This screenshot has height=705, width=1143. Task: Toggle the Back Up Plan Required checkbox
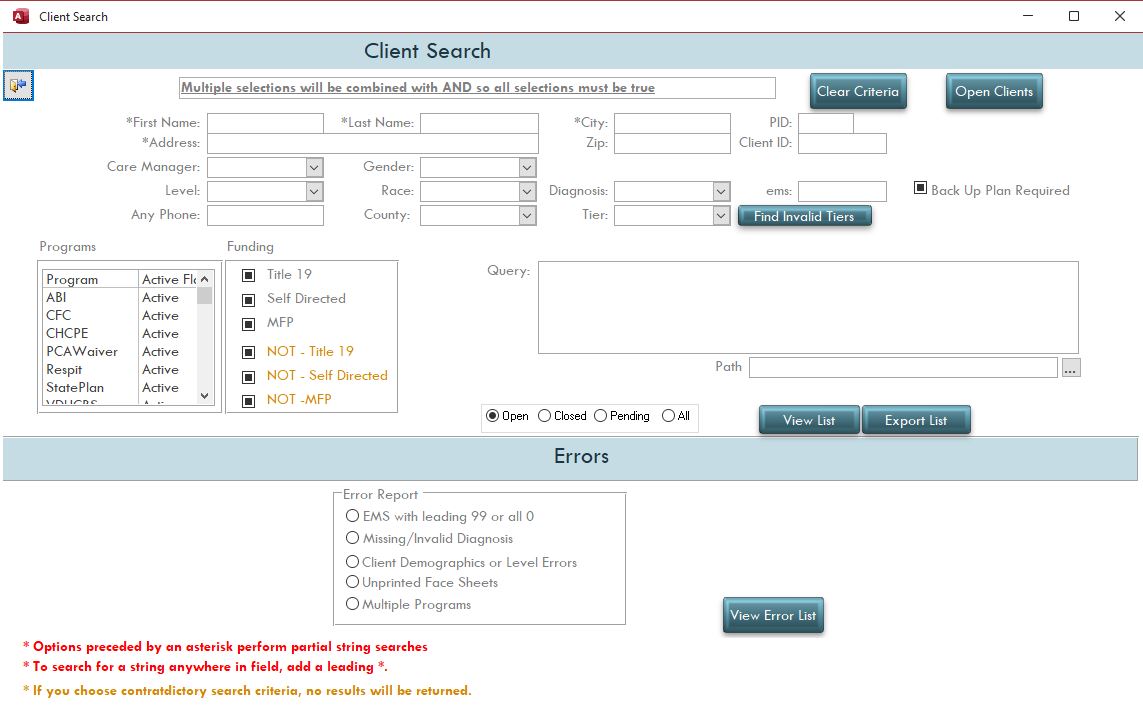(920, 188)
